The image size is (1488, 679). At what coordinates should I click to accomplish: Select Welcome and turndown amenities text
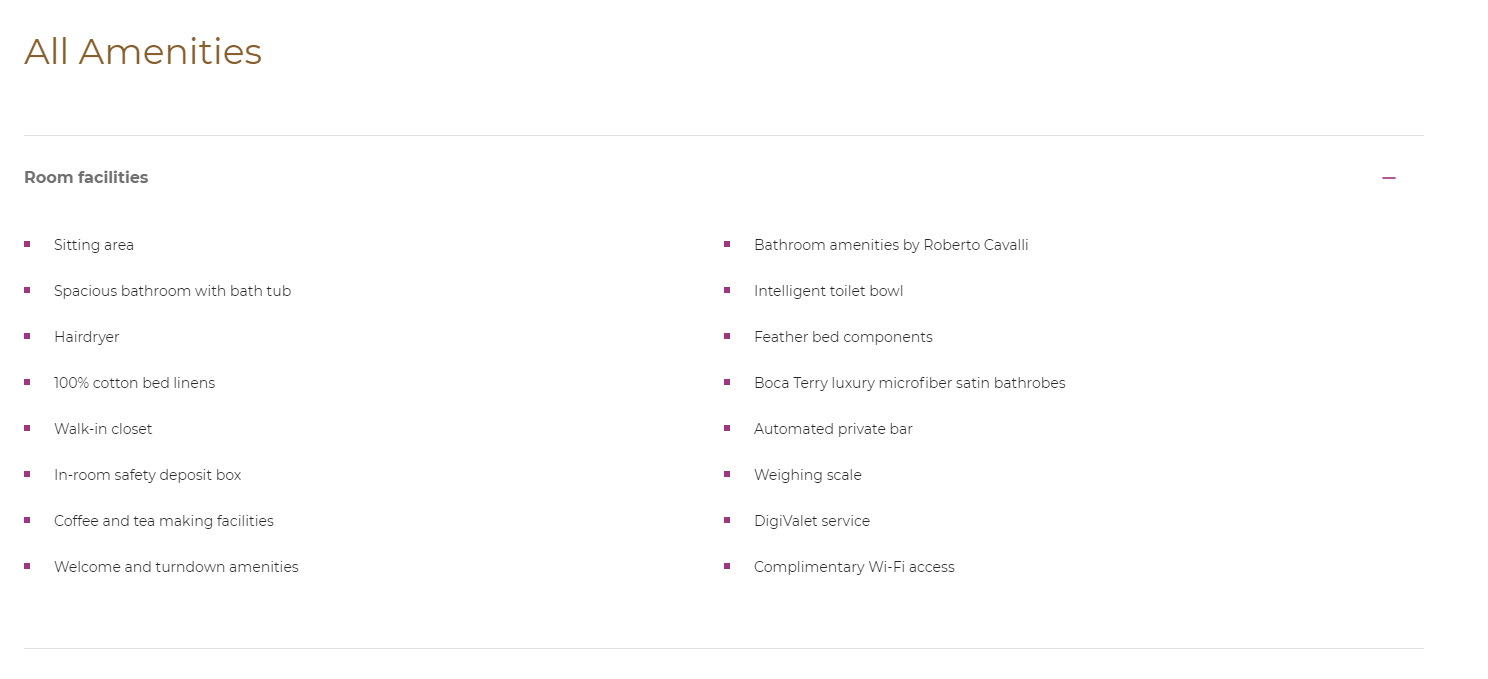tap(176, 567)
